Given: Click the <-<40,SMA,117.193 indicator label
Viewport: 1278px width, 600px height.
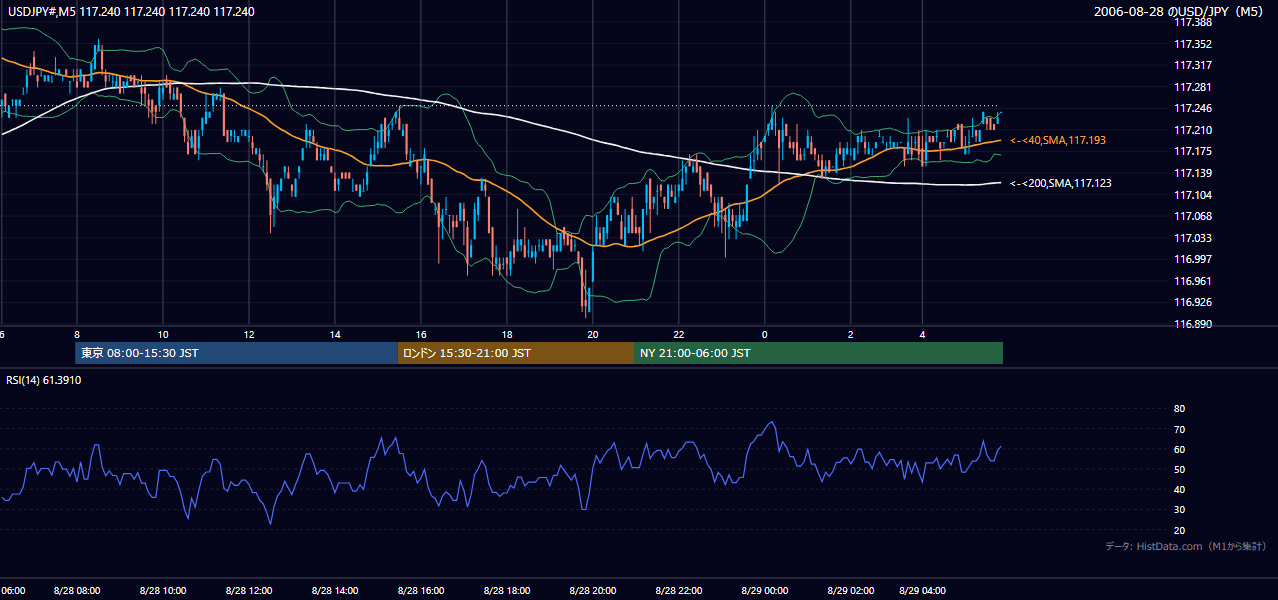Looking at the screenshot, I should pos(1059,141).
